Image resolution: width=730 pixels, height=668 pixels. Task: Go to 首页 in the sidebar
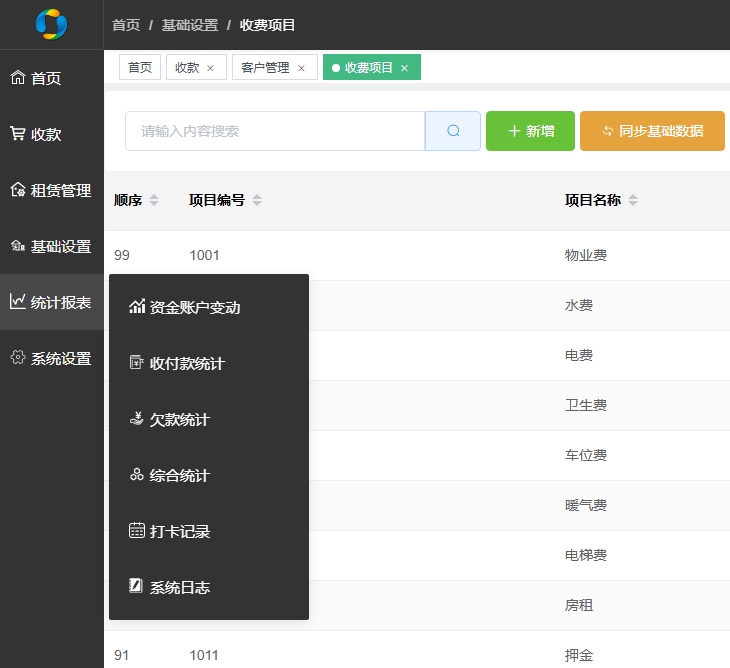coord(46,78)
